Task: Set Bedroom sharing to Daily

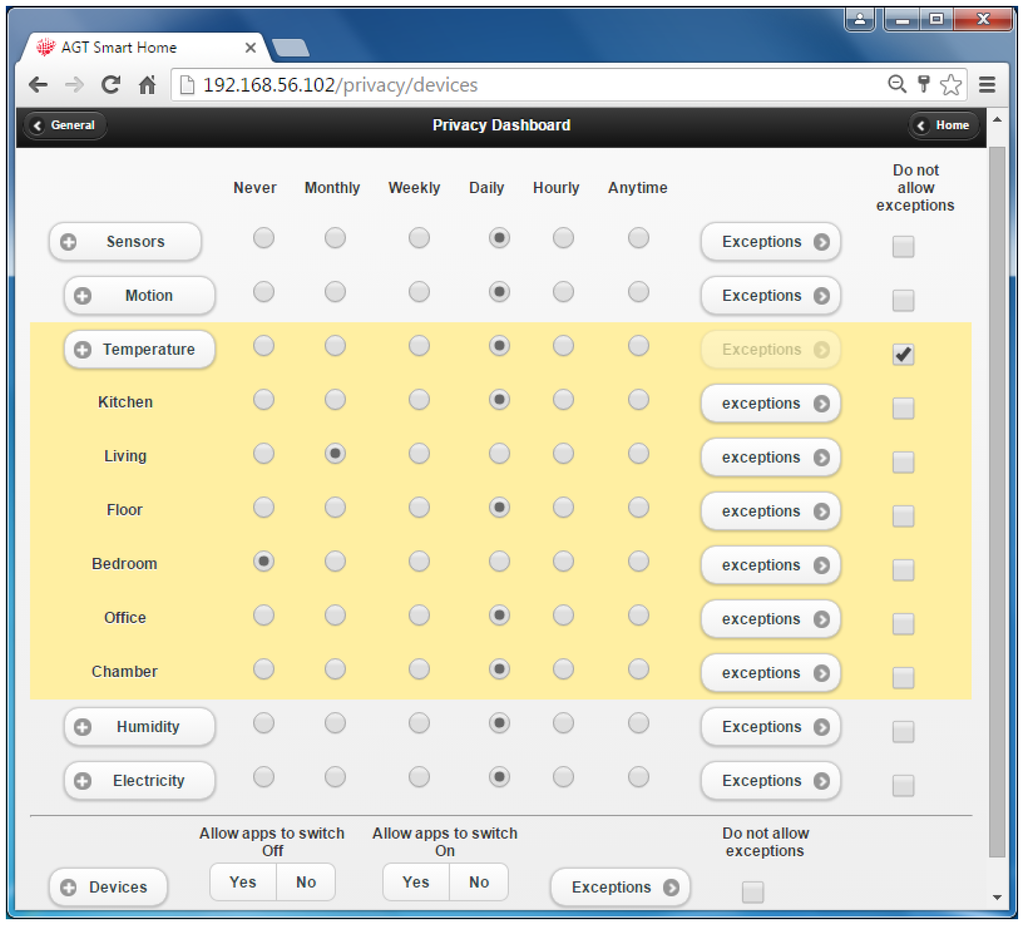Action: (500, 561)
